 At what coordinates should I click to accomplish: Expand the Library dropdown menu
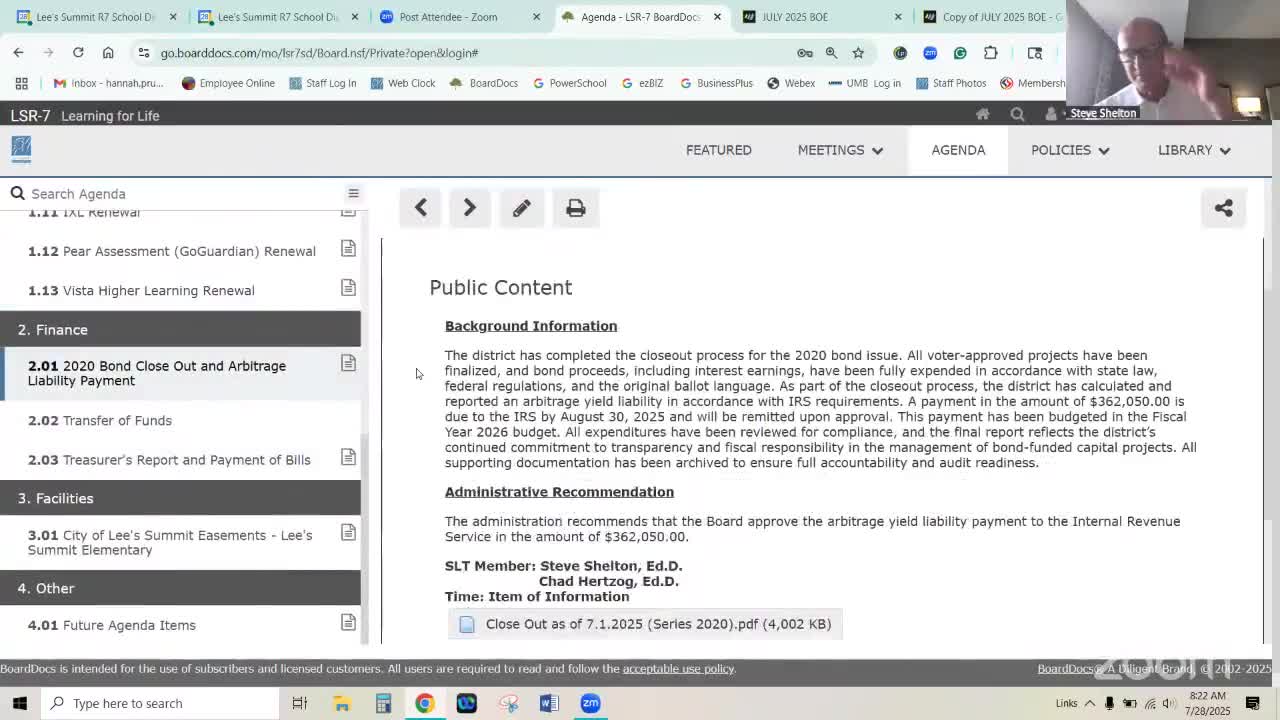[x=1194, y=150]
